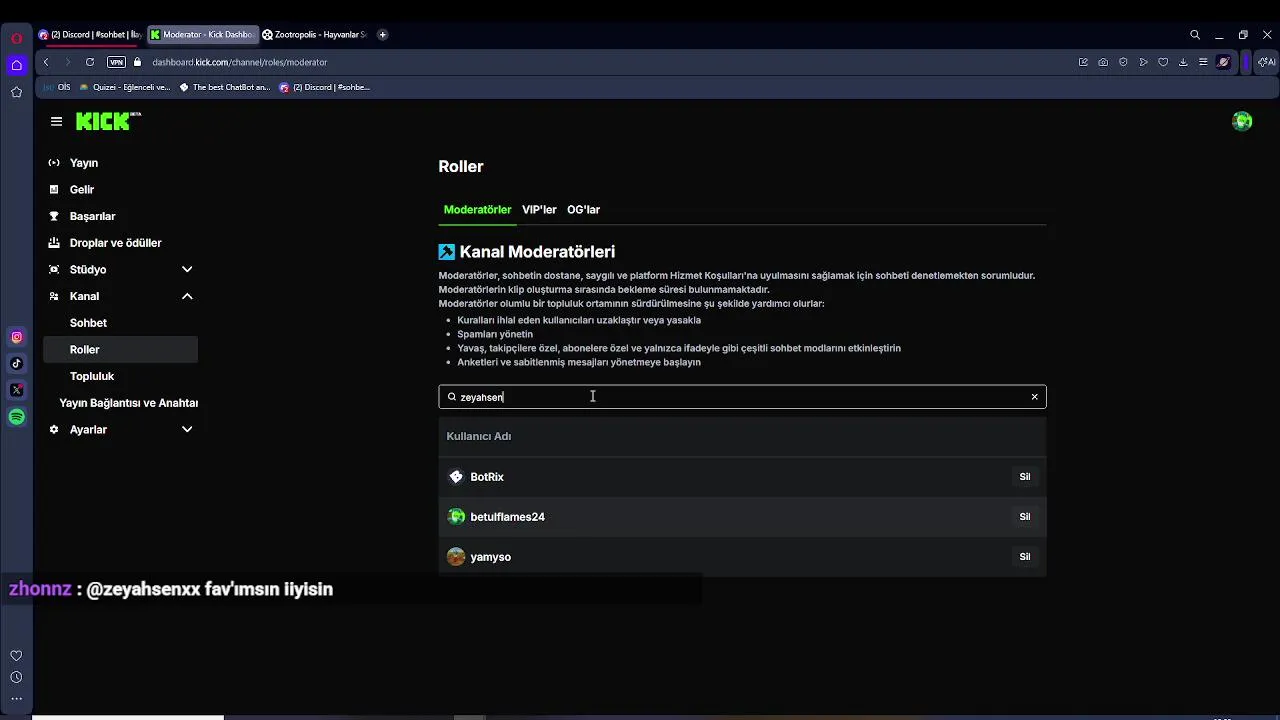Image resolution: width=1280 pixels, height=720 pixels.
Task: Click the Kick logo
Action: coord(108,121)
